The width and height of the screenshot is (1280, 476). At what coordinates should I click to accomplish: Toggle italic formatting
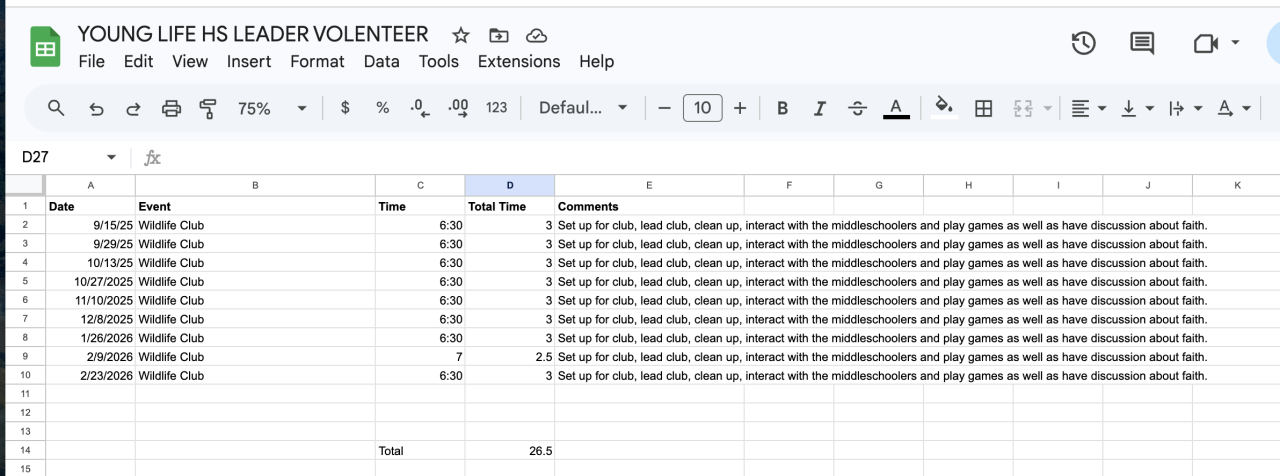pyautogui.click(x=820, y=108)
